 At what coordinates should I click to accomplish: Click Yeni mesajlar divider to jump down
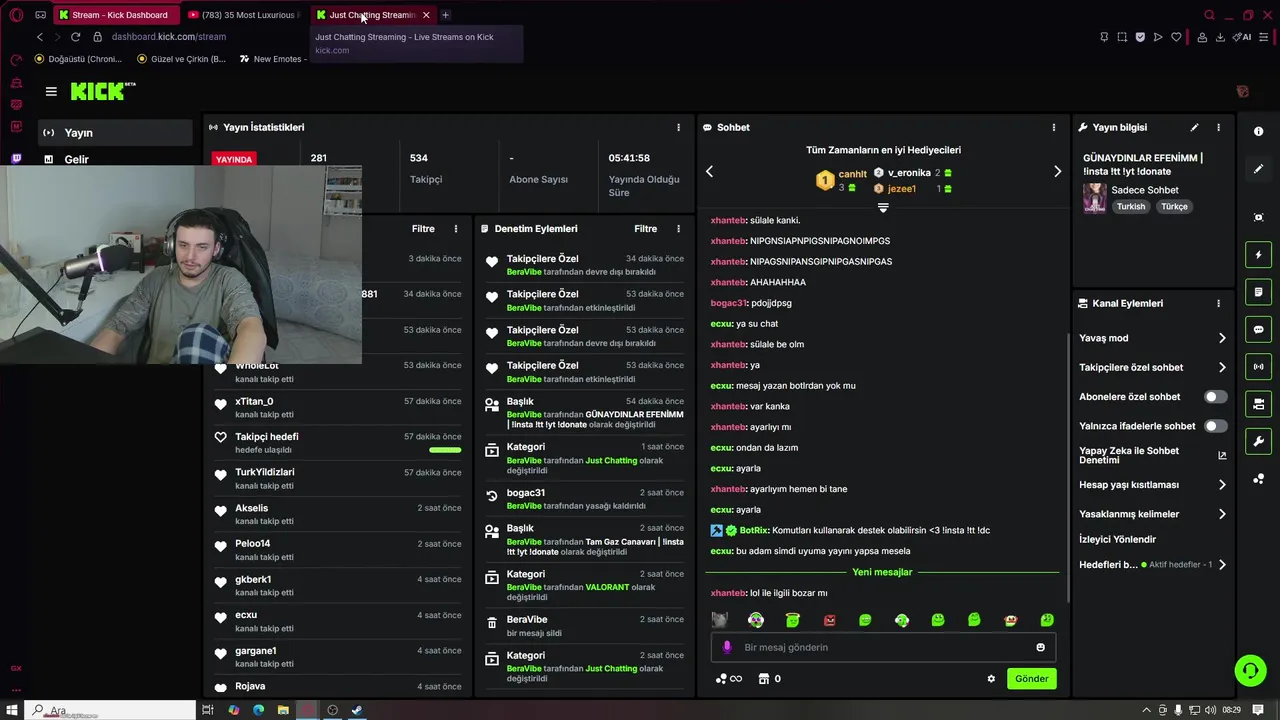click(x=882, y=572)
